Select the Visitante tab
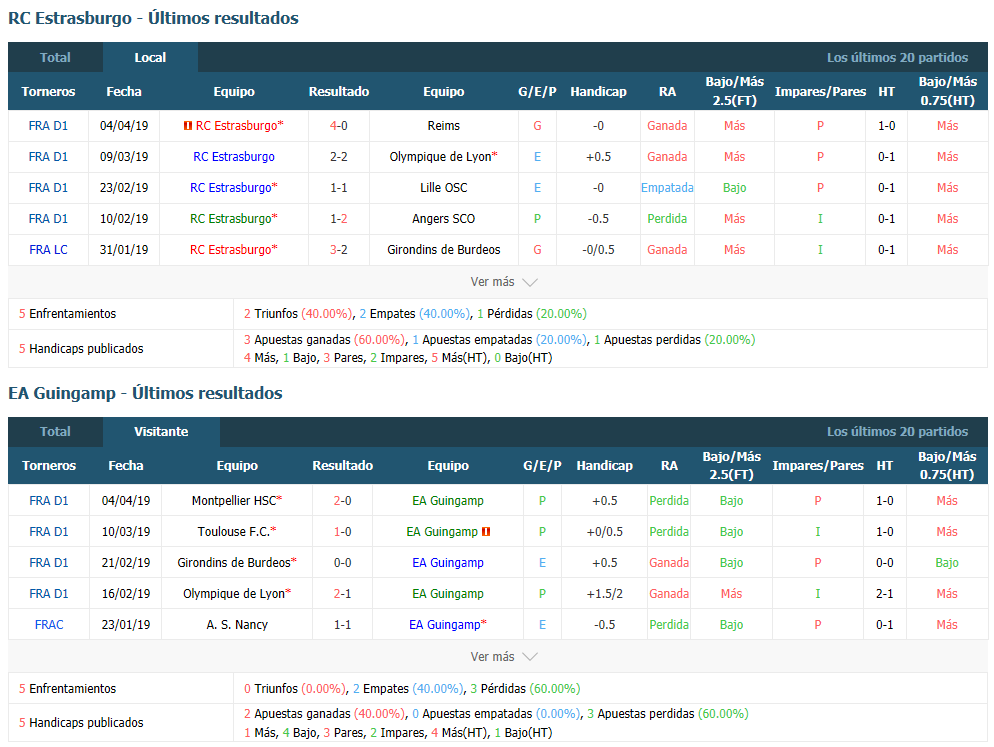994x747 pixels. pos(161,432)
